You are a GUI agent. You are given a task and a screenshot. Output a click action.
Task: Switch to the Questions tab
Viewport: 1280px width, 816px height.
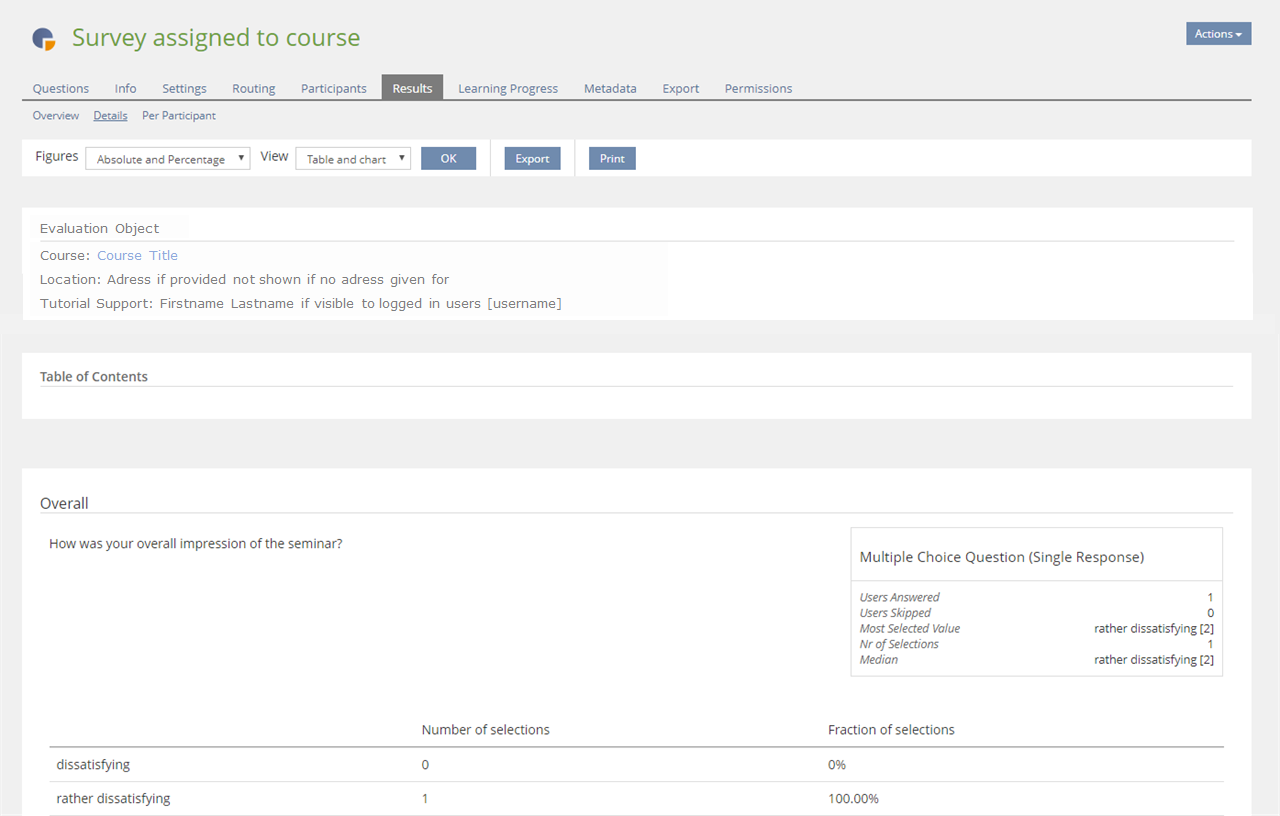(x=61, y=89)
